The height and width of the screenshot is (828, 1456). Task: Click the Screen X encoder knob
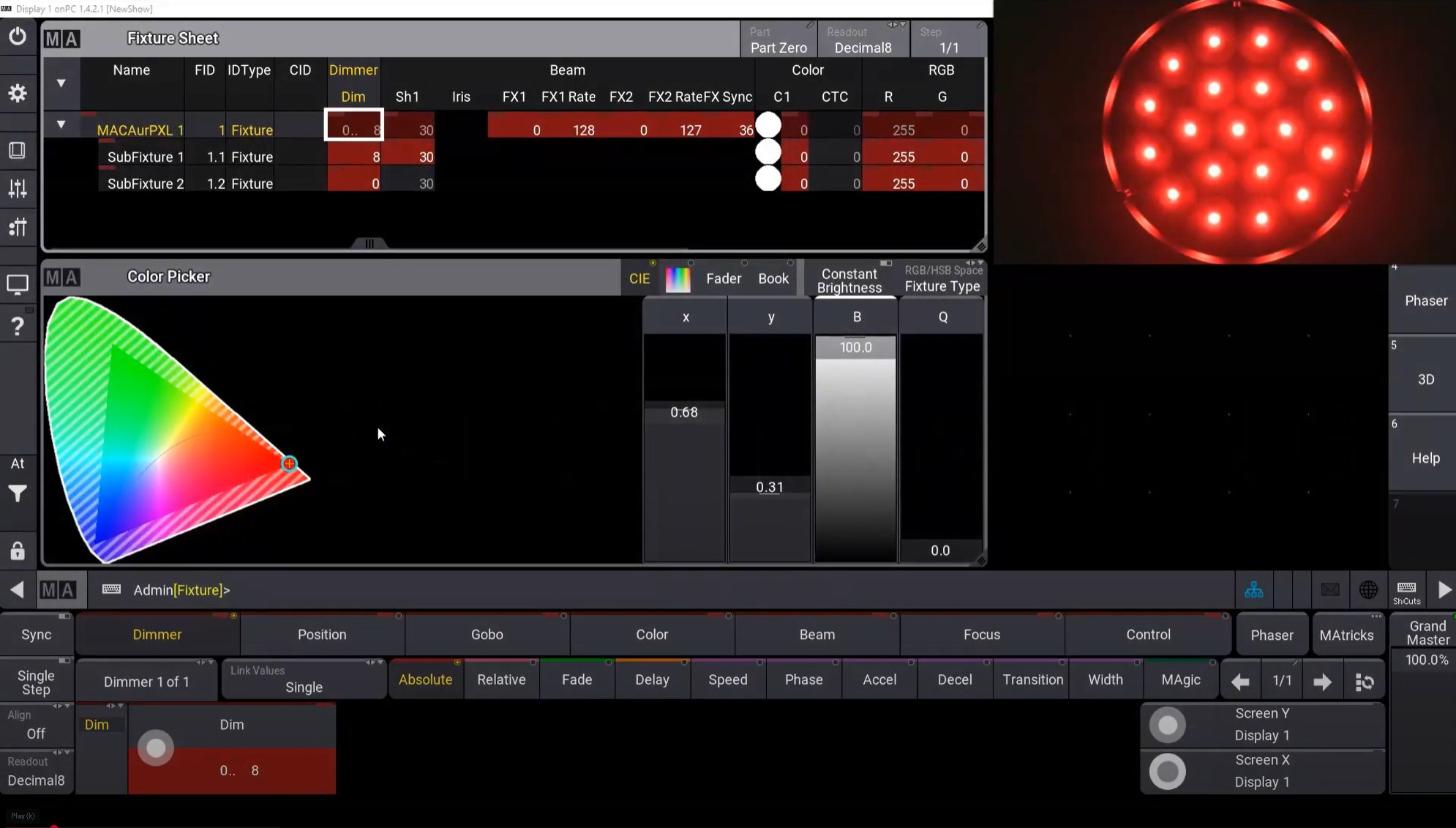point(1168,771)
